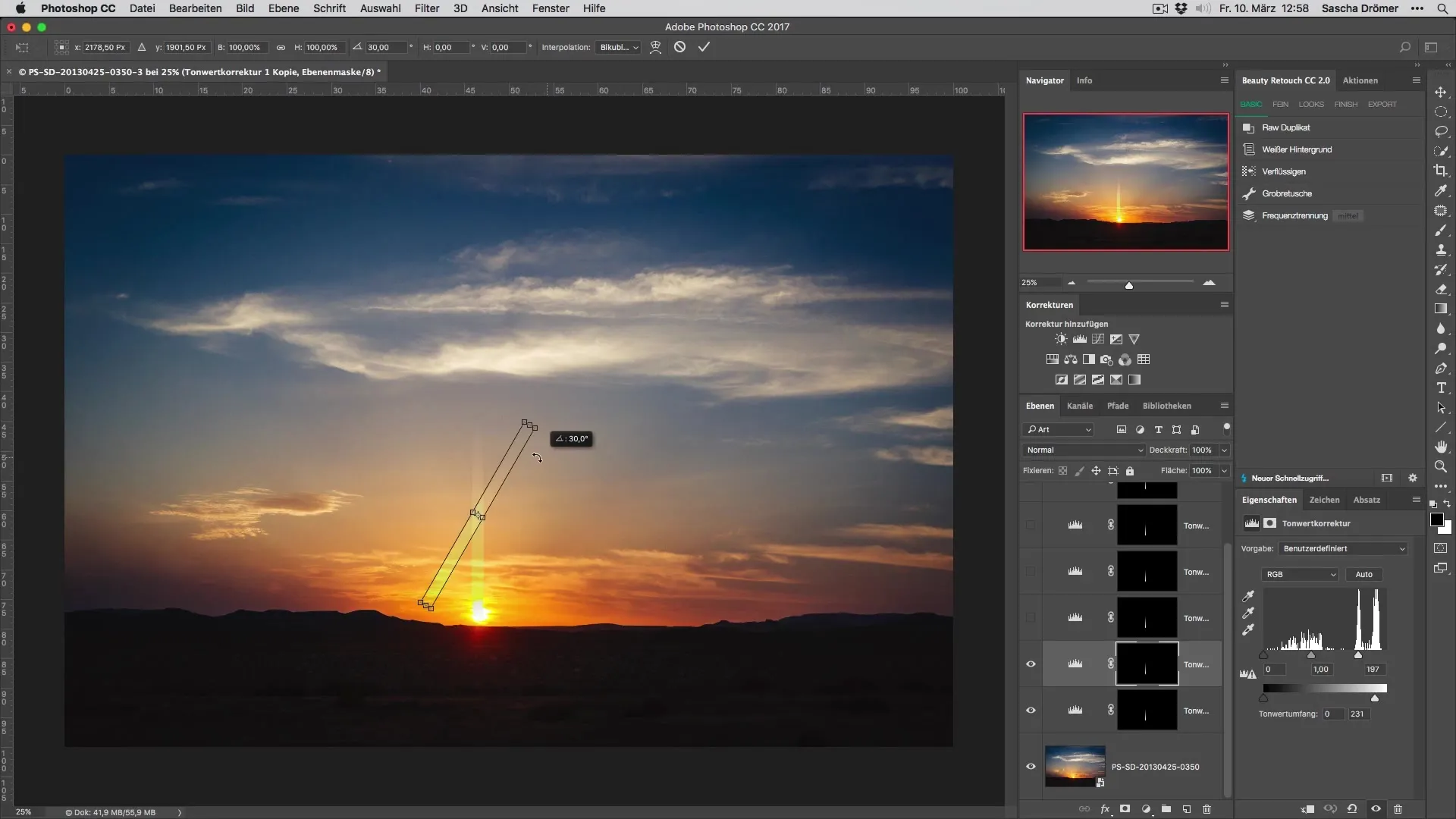Select the Eyedropper tool in the toolbar

(x=1441, y=190)
